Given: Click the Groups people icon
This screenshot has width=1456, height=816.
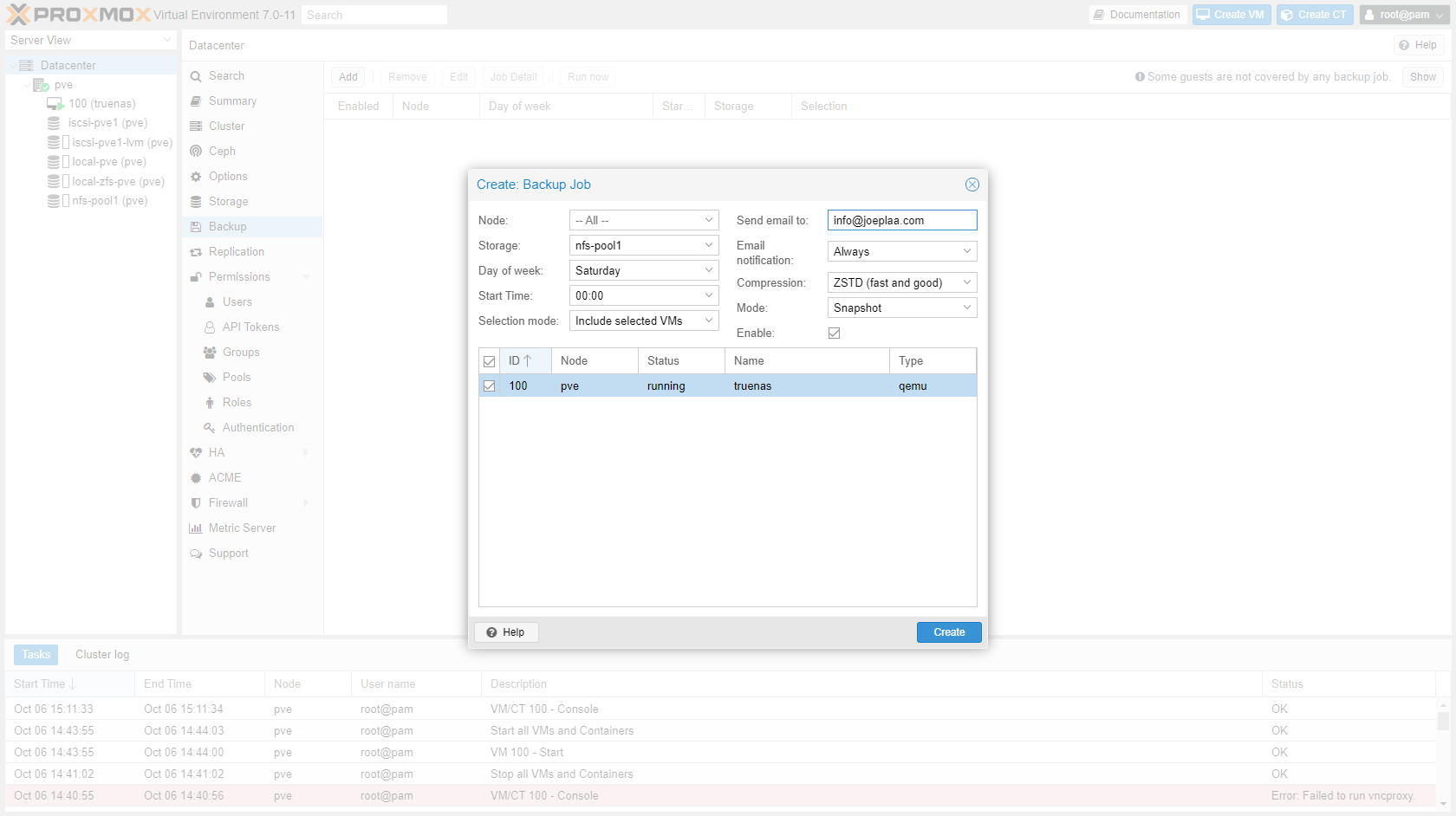Looking at the screenshot, I should coord(210,353).
